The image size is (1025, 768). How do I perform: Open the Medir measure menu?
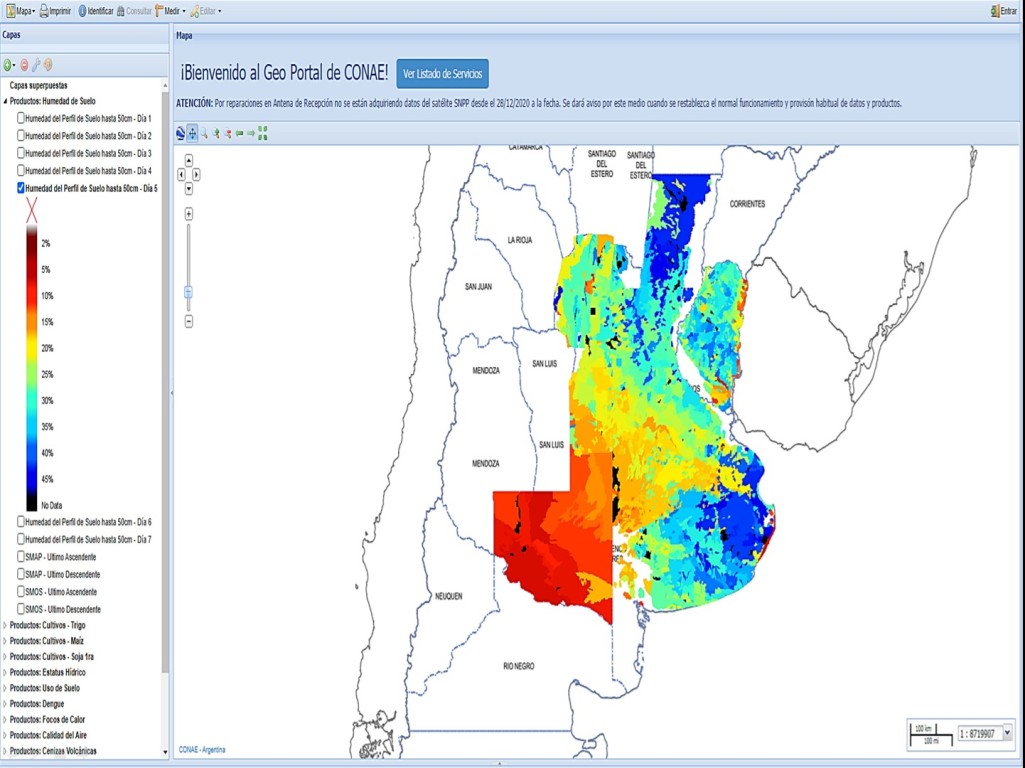[170, 11]
